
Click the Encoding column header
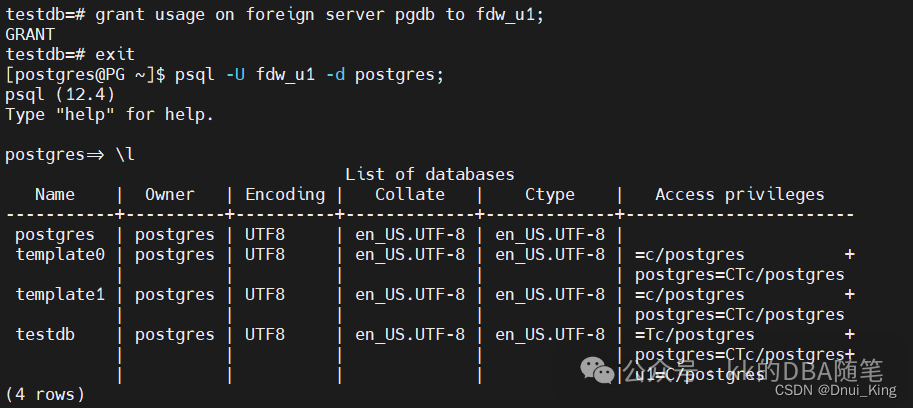click(285, 194)
